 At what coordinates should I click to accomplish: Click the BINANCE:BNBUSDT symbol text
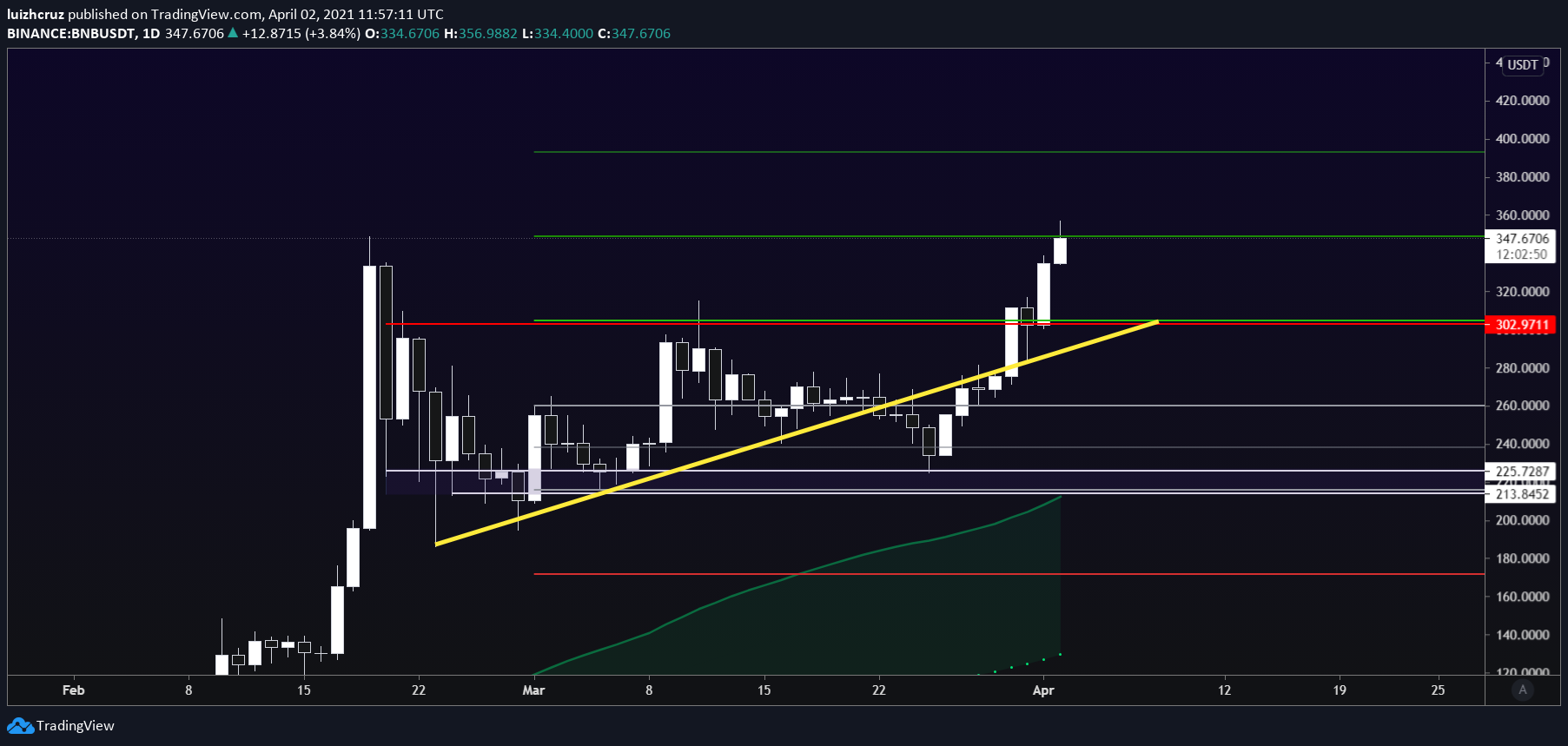click(71, 33)
